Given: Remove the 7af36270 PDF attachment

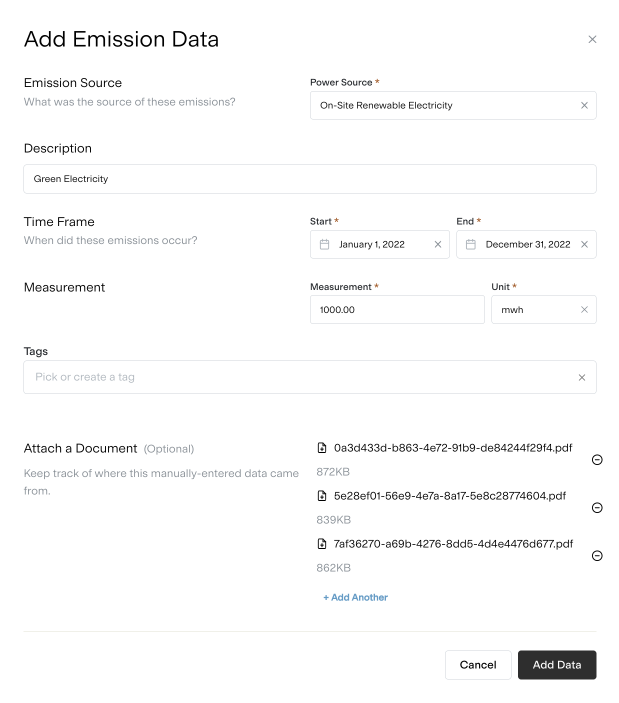Looking at the screenshot, I should click(597, 556).
